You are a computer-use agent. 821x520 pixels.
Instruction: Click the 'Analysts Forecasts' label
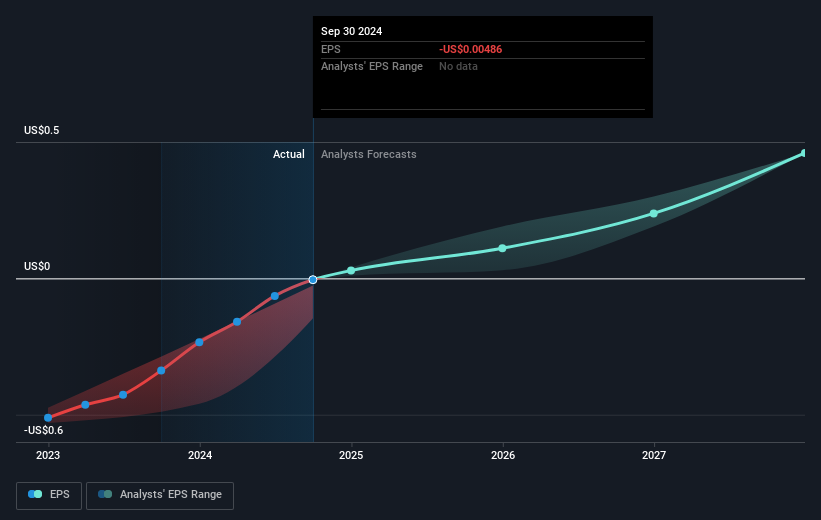tap(369, 154)
